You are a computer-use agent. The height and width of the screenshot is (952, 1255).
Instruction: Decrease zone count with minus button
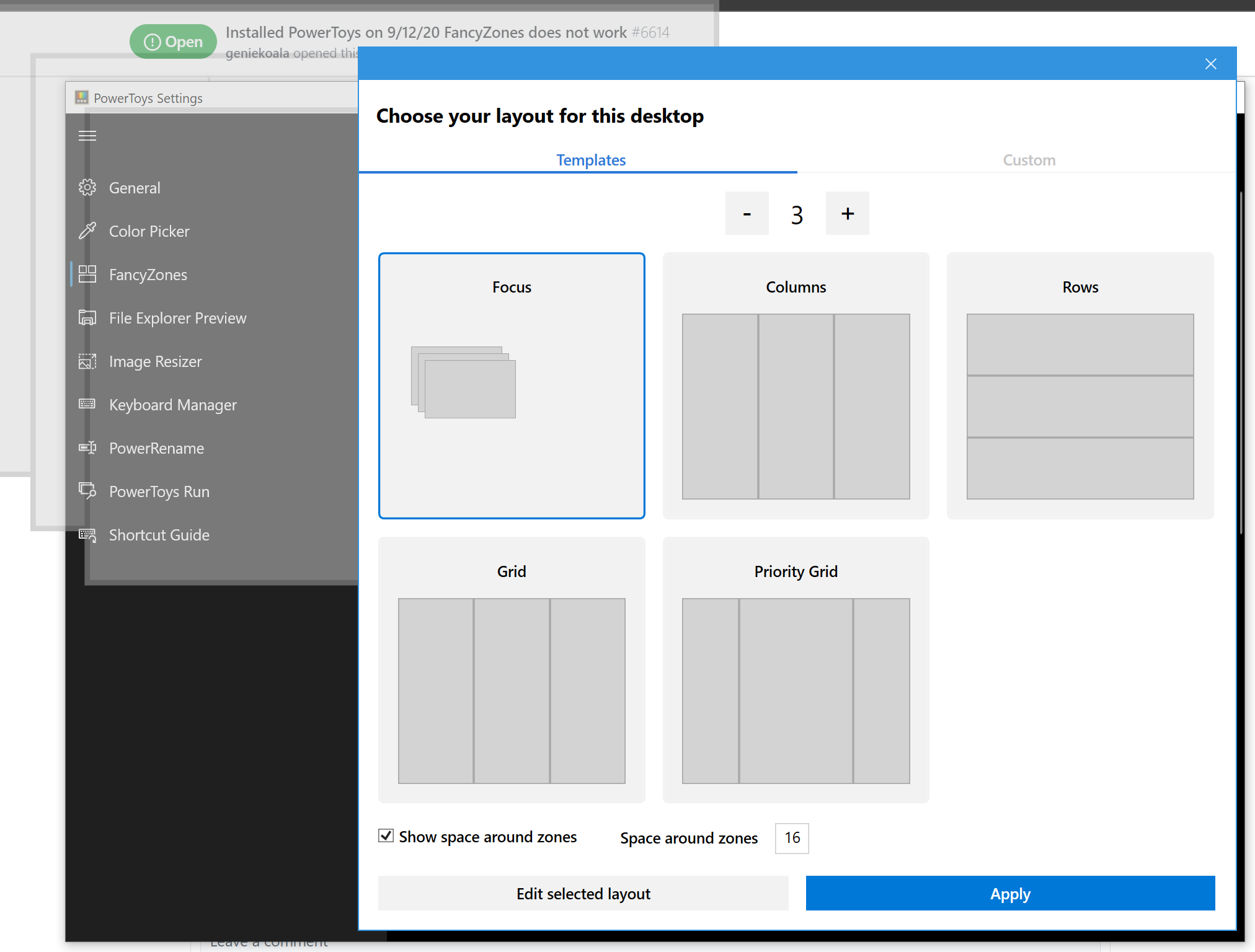coord(747,214)
